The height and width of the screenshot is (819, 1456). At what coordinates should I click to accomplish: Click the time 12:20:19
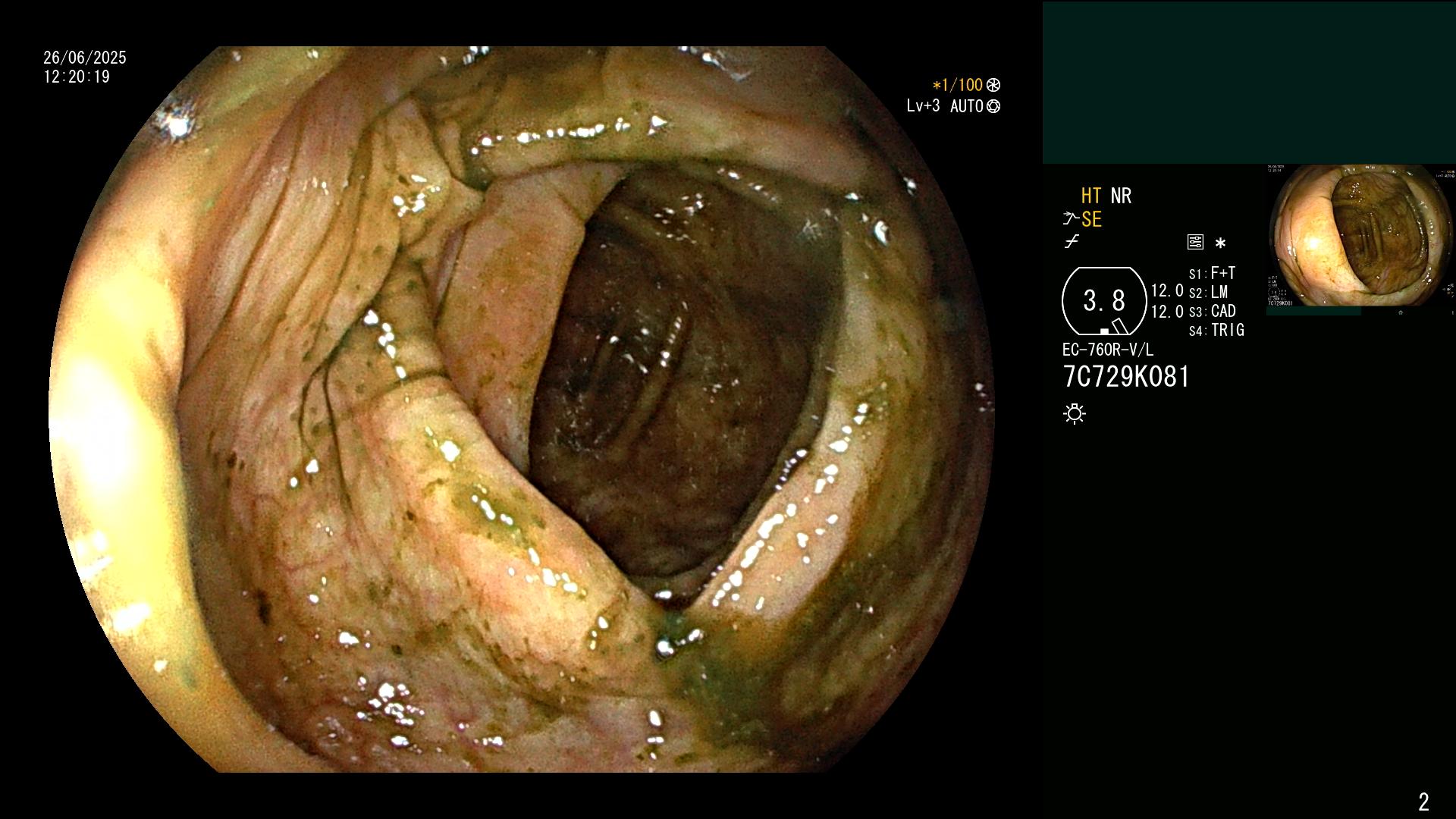(x=77, y=77)
